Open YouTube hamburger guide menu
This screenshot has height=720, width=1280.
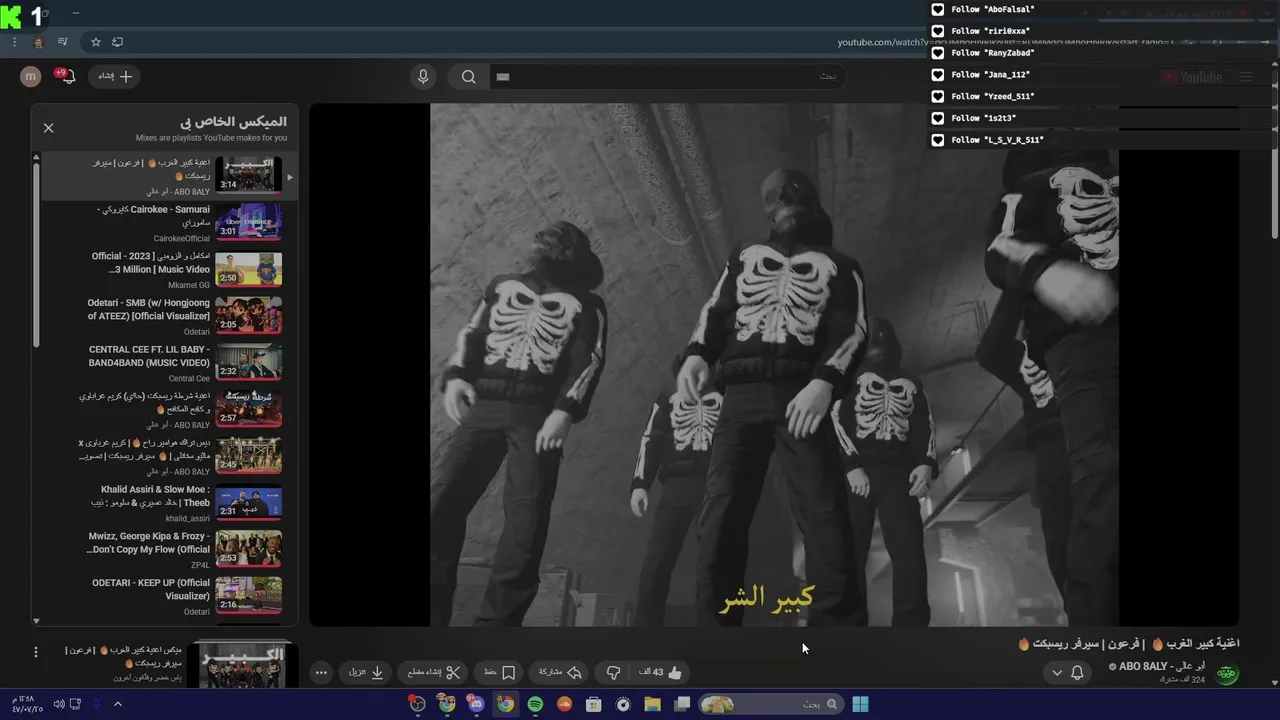pyautogui.click(x=1246, y=77)
